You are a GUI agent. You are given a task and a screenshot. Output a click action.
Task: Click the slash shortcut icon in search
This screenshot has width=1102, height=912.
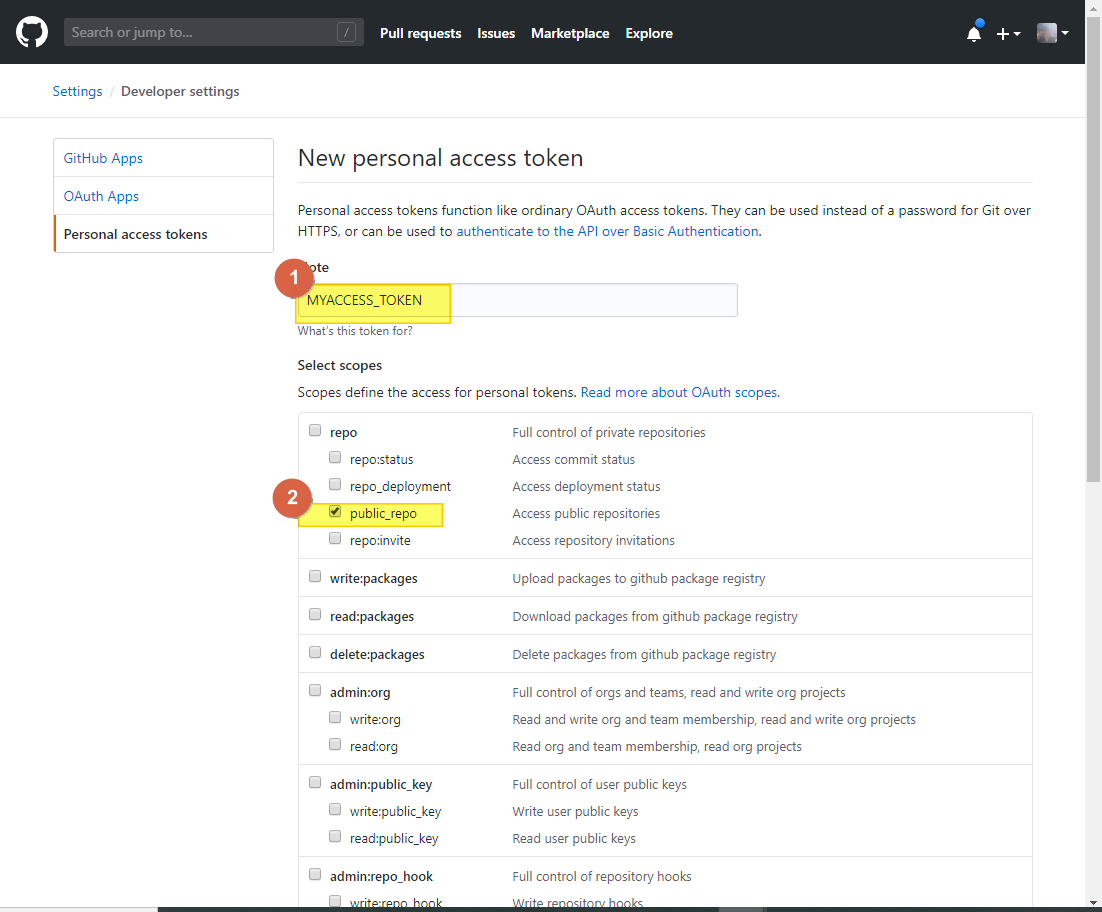pos(346,32)
